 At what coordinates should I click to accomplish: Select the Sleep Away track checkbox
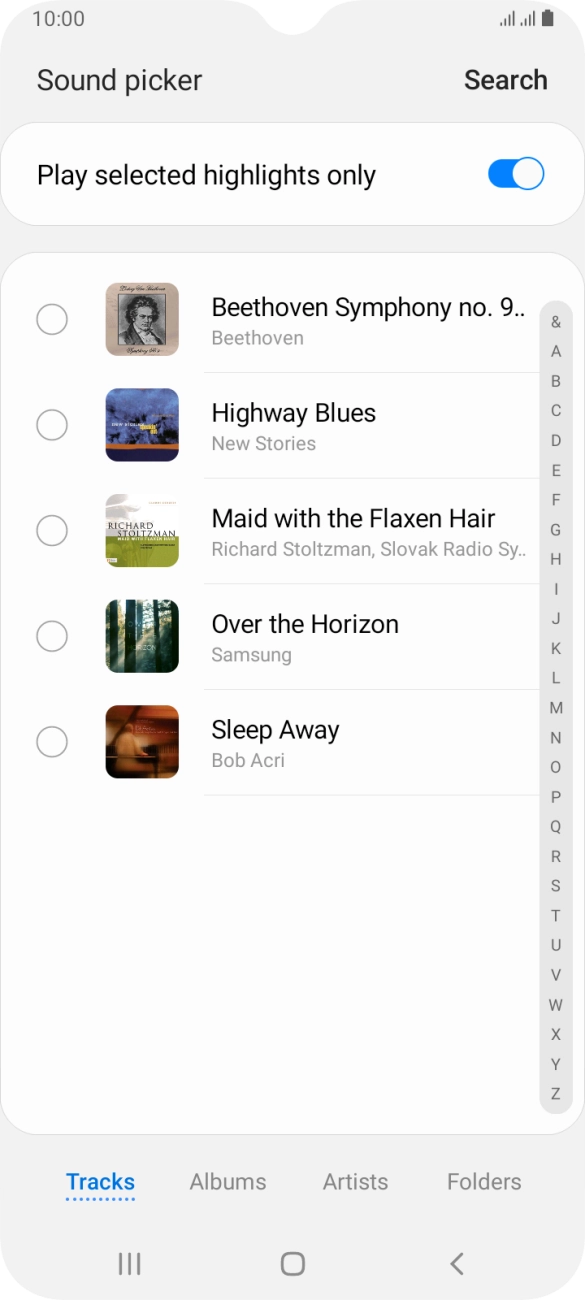click(52, 742)
